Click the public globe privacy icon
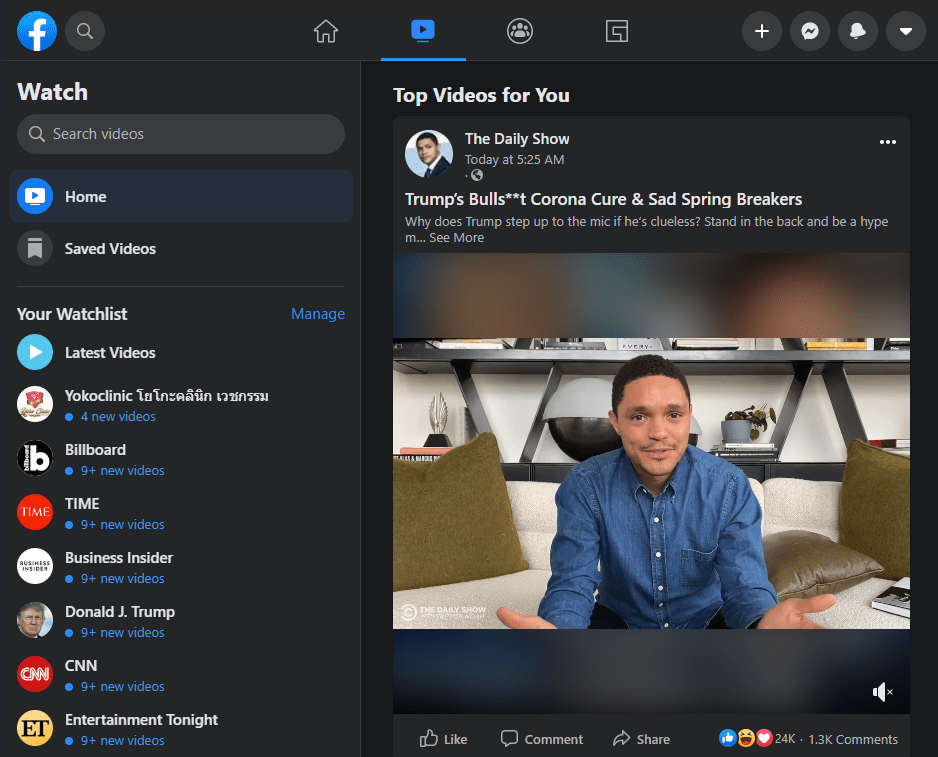Screen dimensions: 938x757 [477, 175]
